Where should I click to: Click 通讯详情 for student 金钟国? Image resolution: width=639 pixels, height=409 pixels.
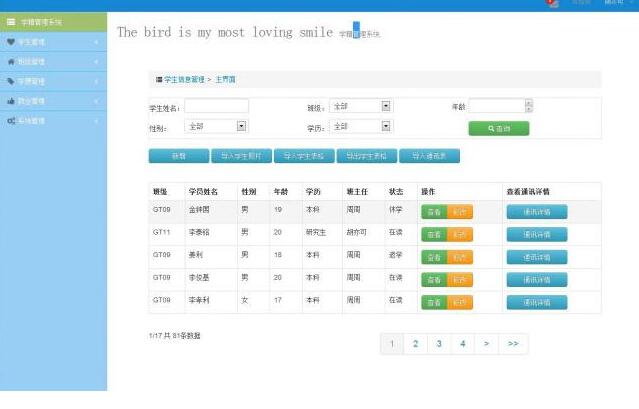tap(536, 211)
